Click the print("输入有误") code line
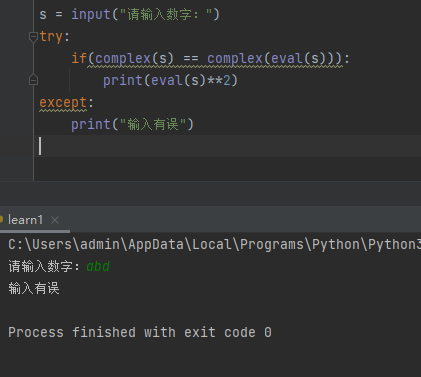Image resolution: width=421 pixels, height=377 pixels. pos(132,125)
